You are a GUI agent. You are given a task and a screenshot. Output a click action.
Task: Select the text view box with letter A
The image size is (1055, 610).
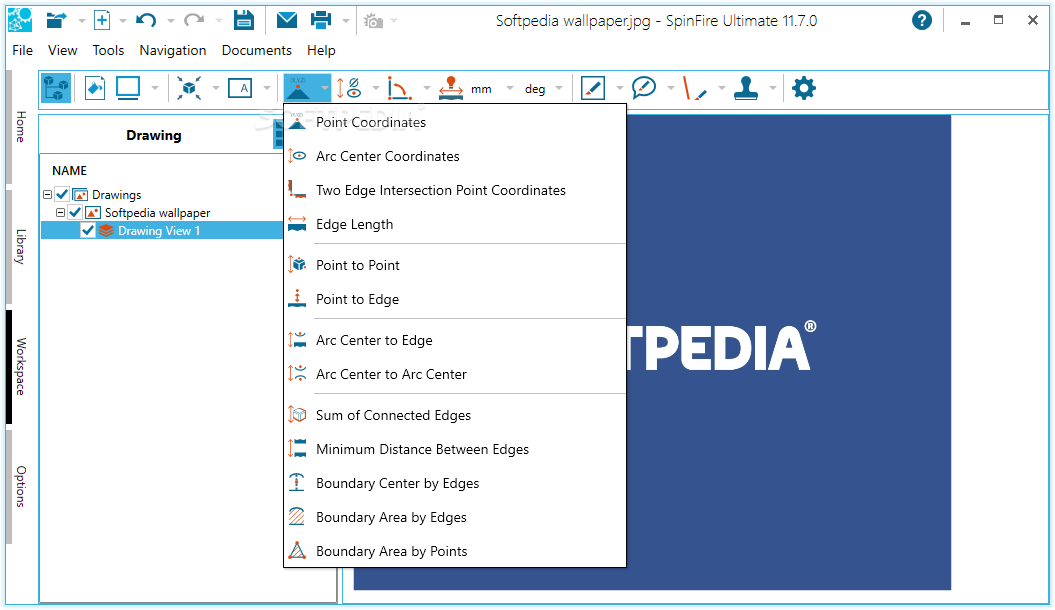240,88
